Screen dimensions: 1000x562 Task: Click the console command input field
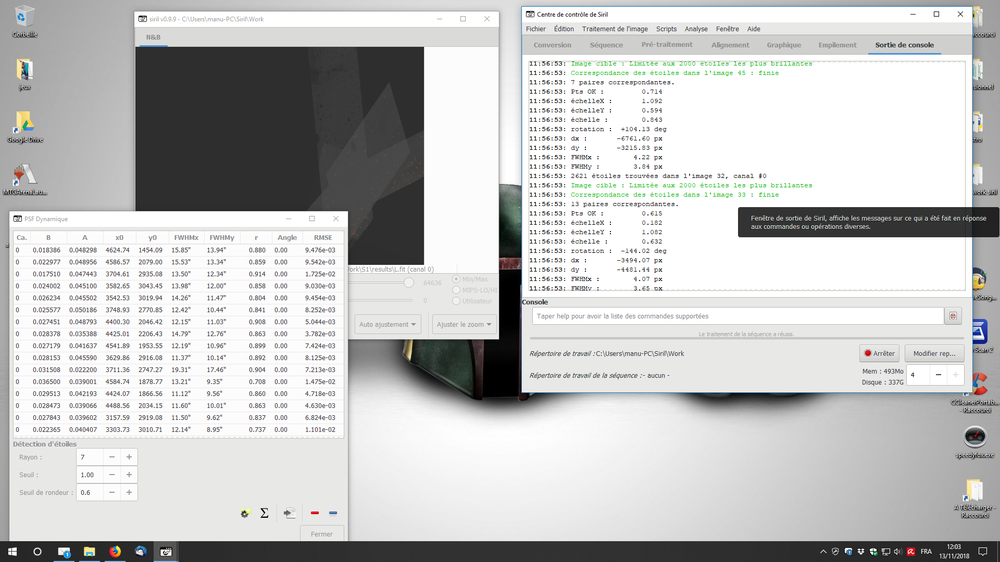pyautogui.click(x=738, y=316)
